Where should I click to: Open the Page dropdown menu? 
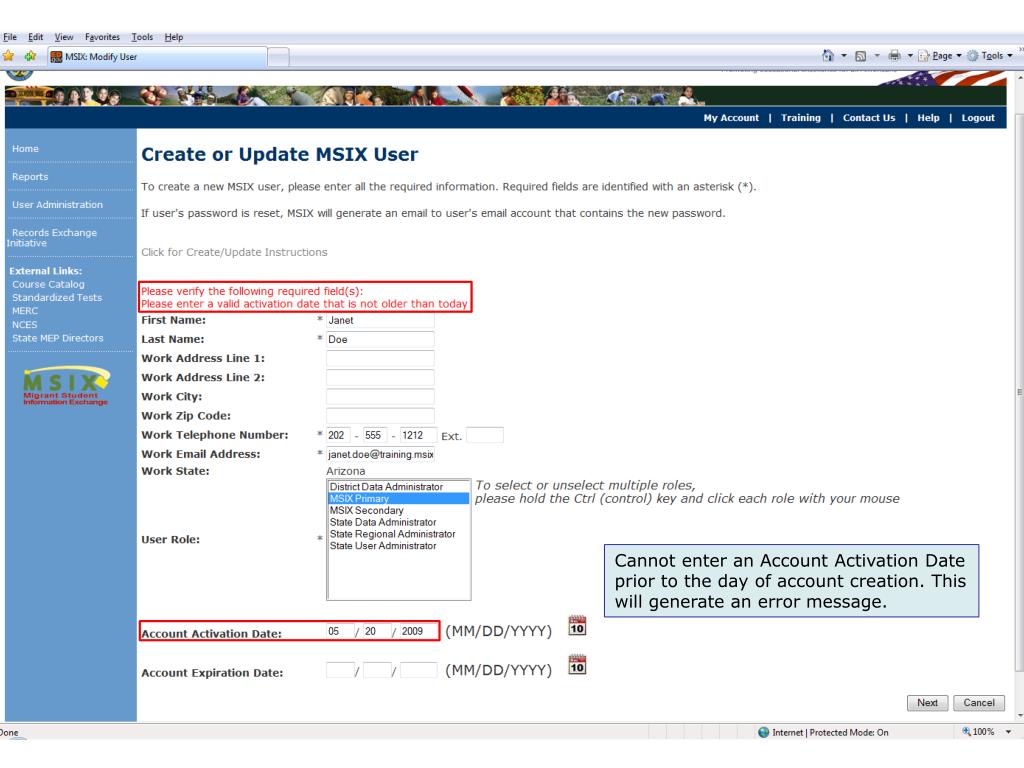coord(940,56)
